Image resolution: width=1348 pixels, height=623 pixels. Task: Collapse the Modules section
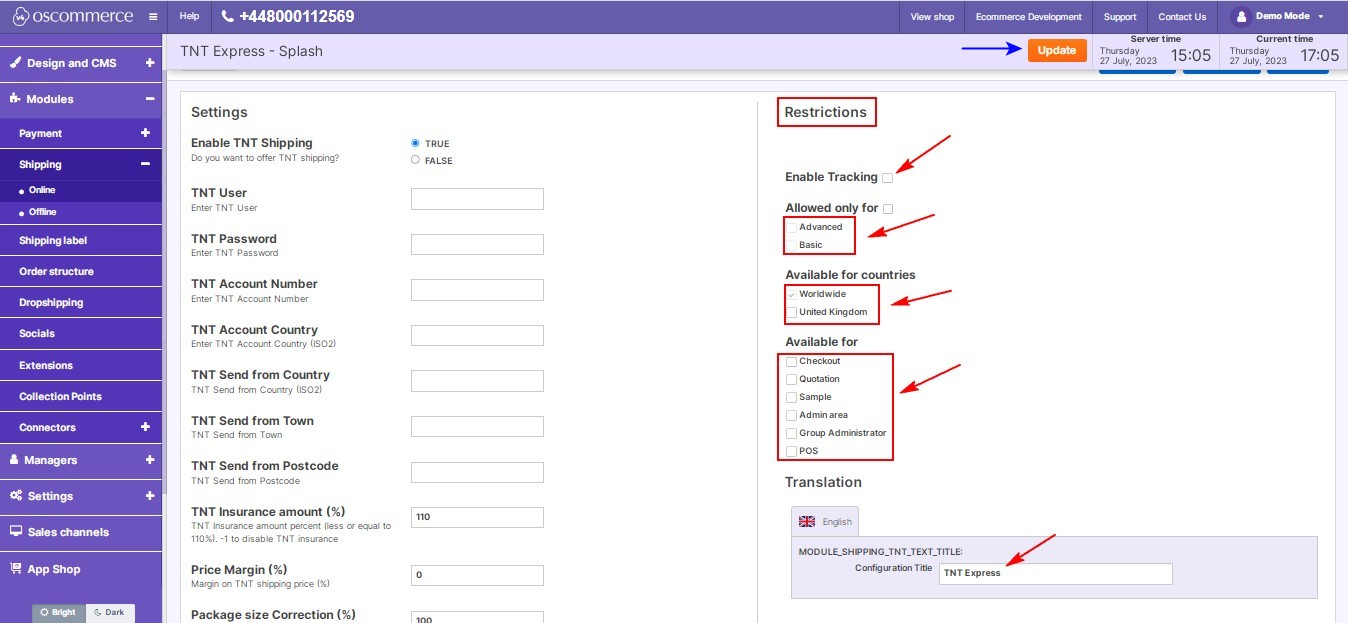coord(149,99)
